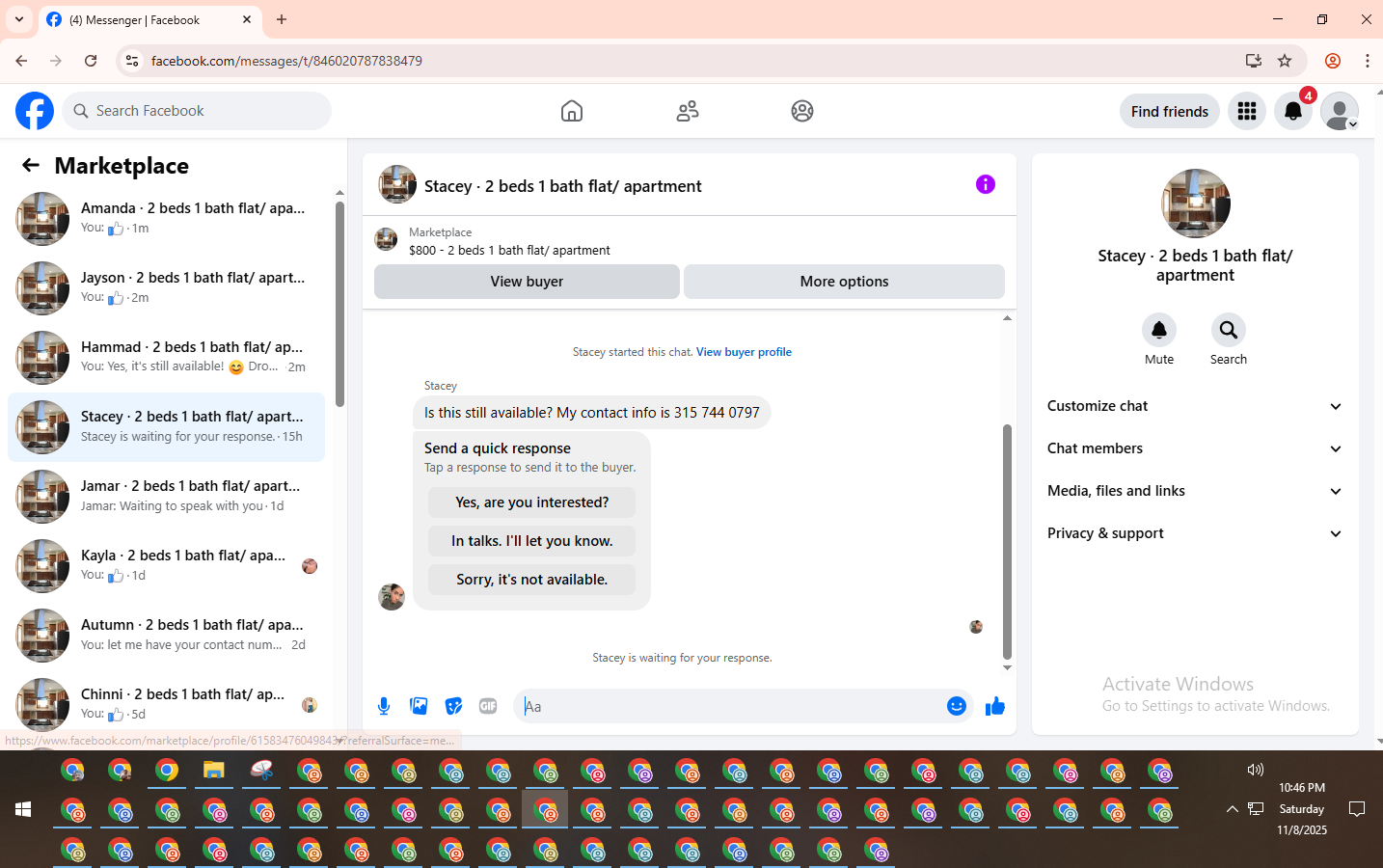Expand Media, files and links section

click(x=1195, y=491)
